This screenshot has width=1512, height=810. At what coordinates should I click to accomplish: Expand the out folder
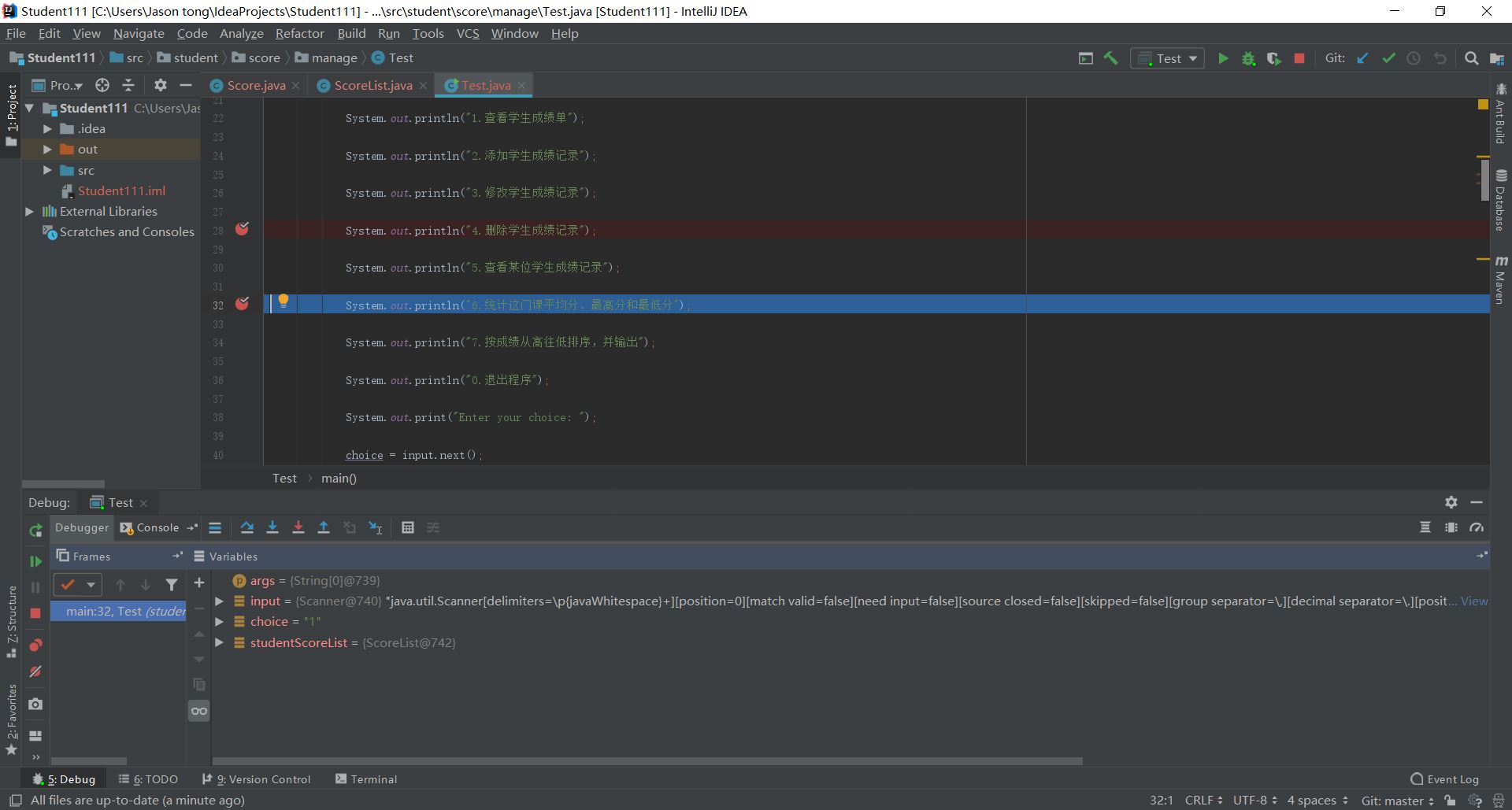[x=47, y=149]
